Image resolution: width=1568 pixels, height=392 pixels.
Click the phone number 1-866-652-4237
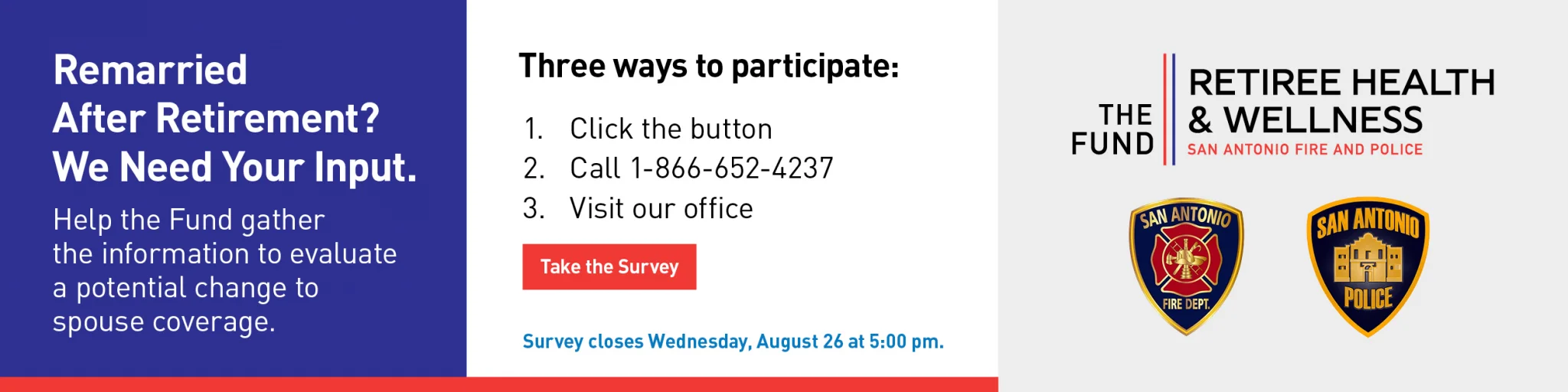pos(732,168)
